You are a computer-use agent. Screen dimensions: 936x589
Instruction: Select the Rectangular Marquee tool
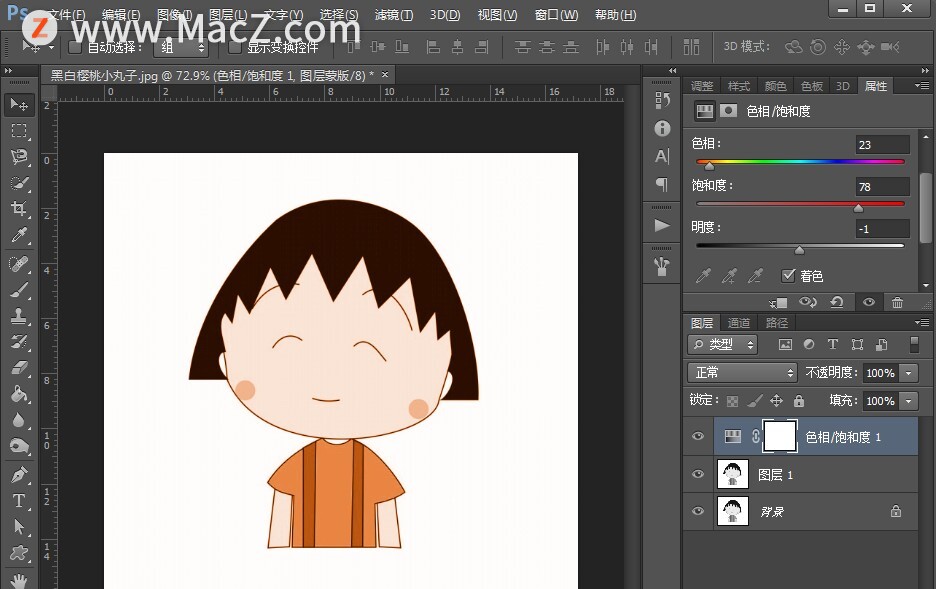point(19,131)
